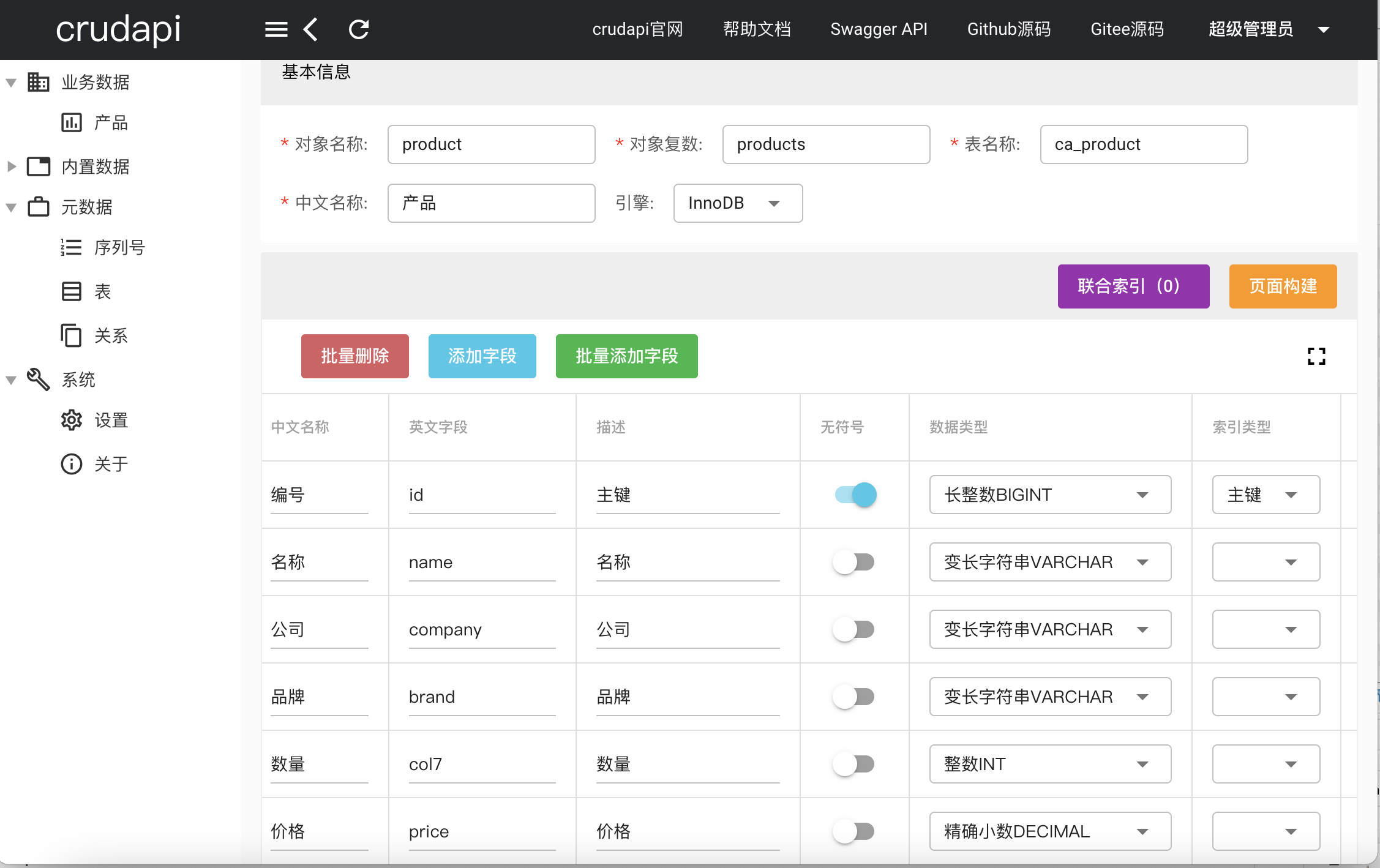Collapse the 元数据 tree section
This screenshot has height=868, width=1380.
(x=10, y=208)
